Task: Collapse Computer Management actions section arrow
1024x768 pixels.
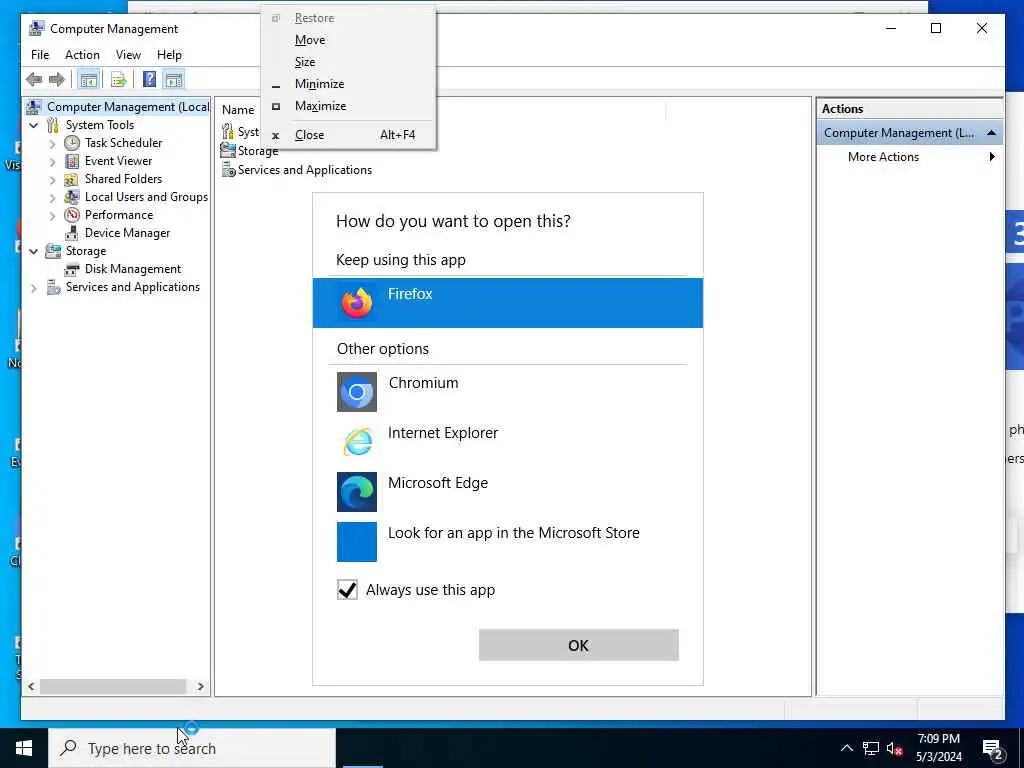Action: tap(991, 133)
